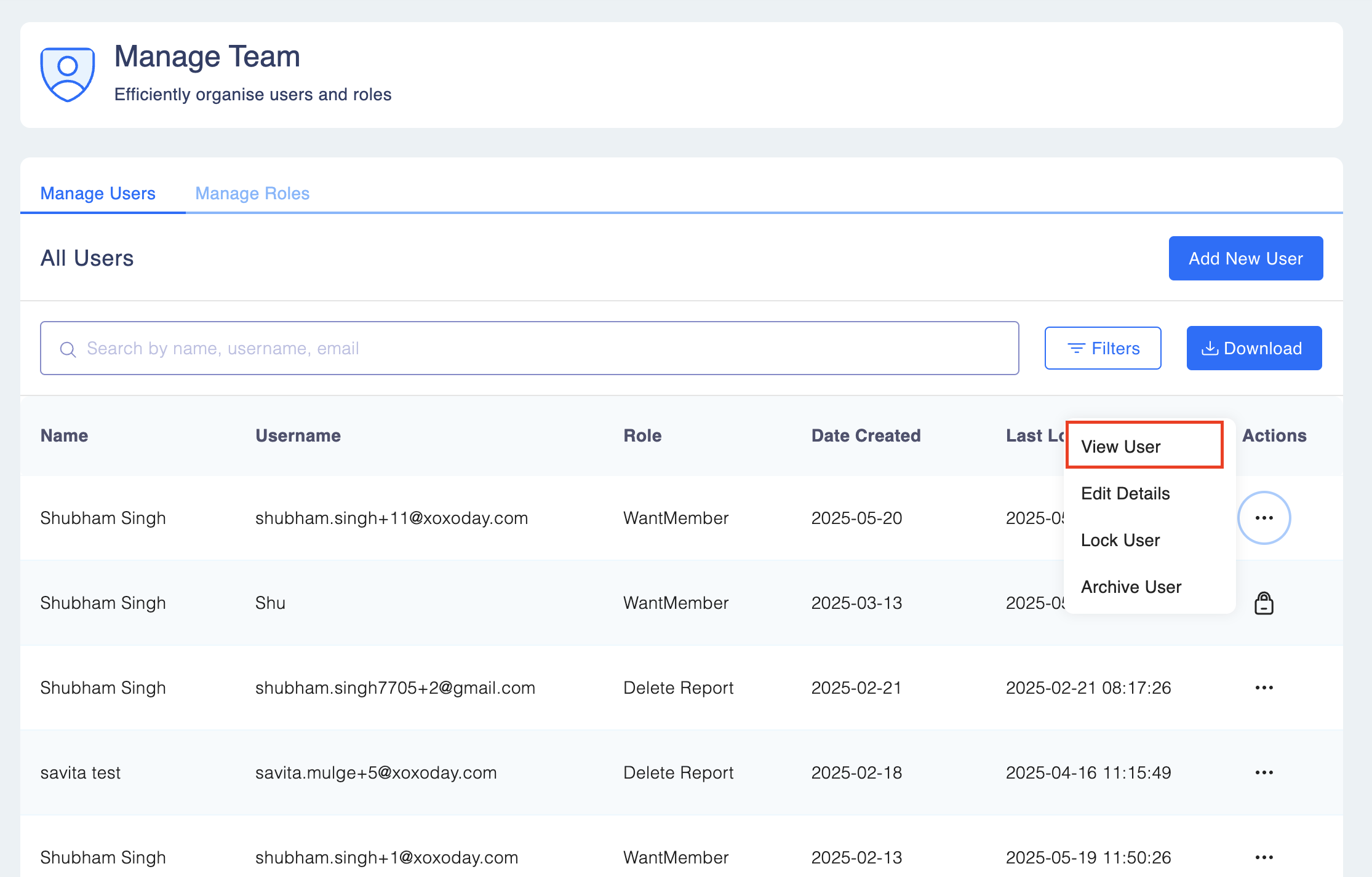1372x877 pixels.
Task: Select Lock User in the menu
Action: 1120,540
